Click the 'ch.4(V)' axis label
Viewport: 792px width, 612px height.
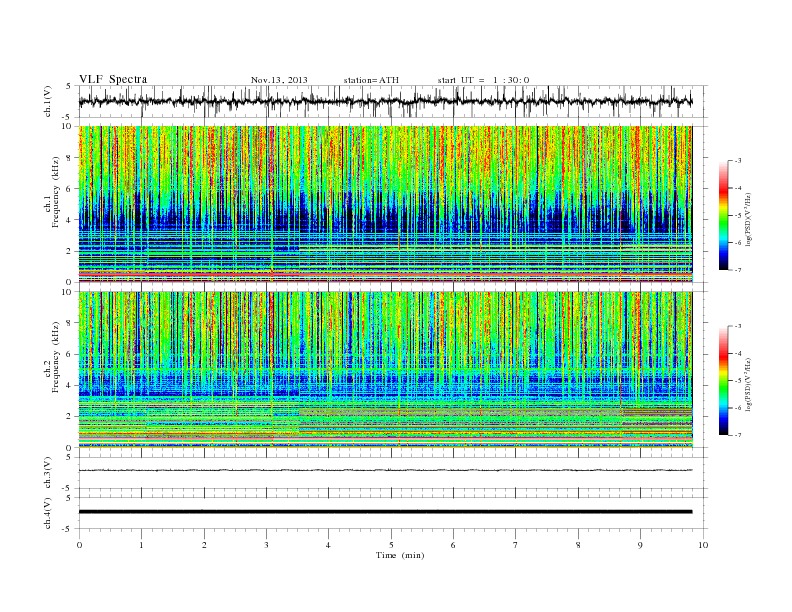click(x=48, y=513)
